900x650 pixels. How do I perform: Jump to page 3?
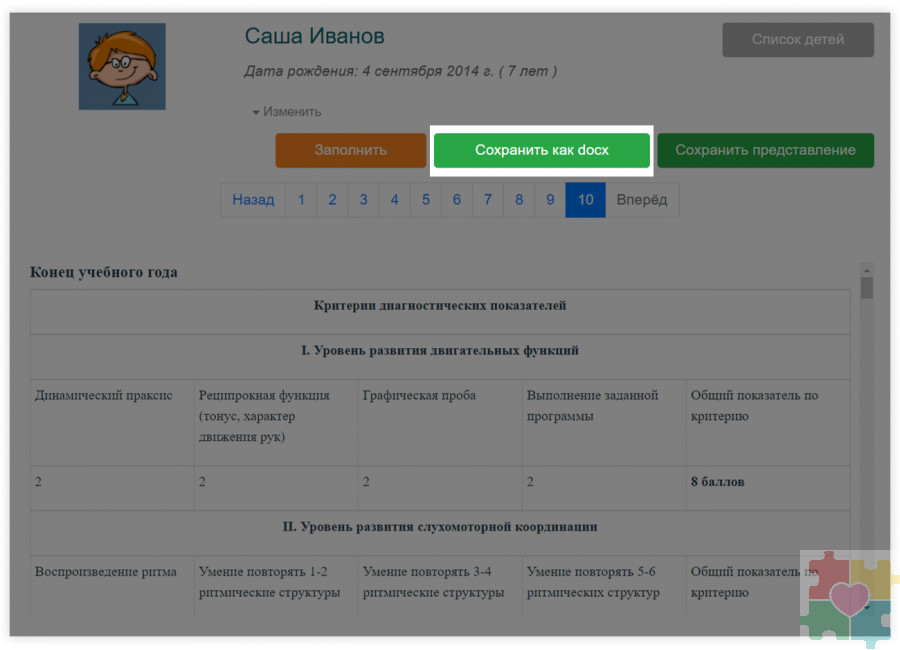(363, 200)
